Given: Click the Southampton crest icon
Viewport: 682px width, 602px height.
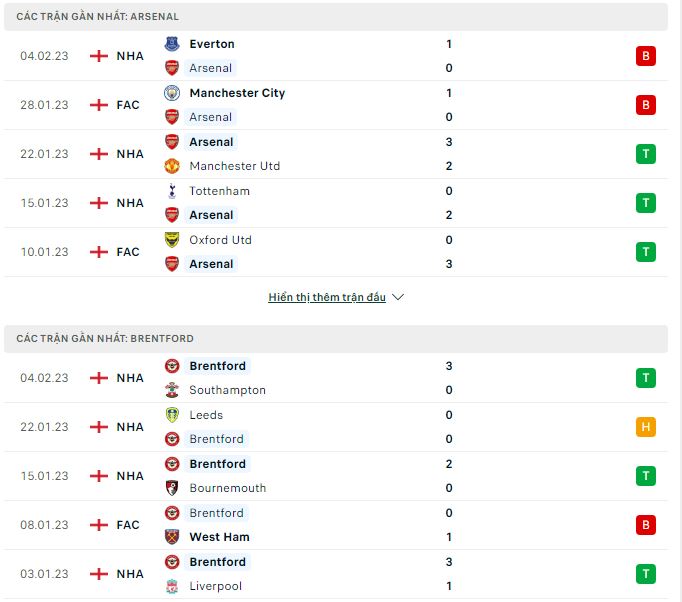Looking at the screenshot, I should [172, 390].
